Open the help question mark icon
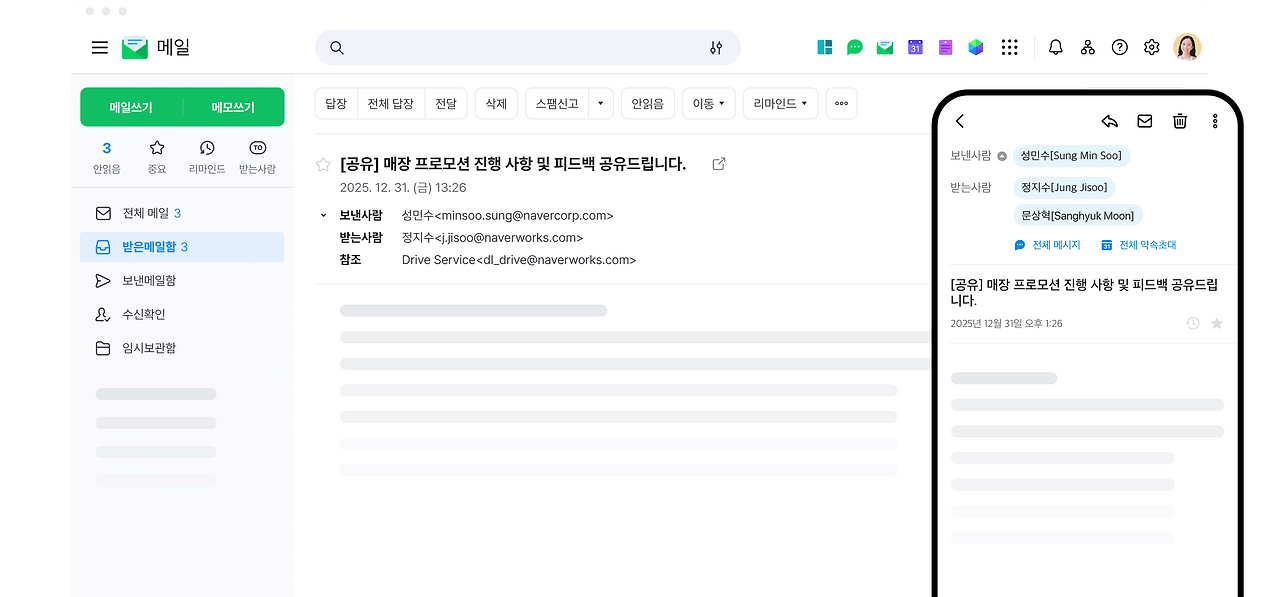This screenshot has height=597, width=1280. coord(1120,47)
